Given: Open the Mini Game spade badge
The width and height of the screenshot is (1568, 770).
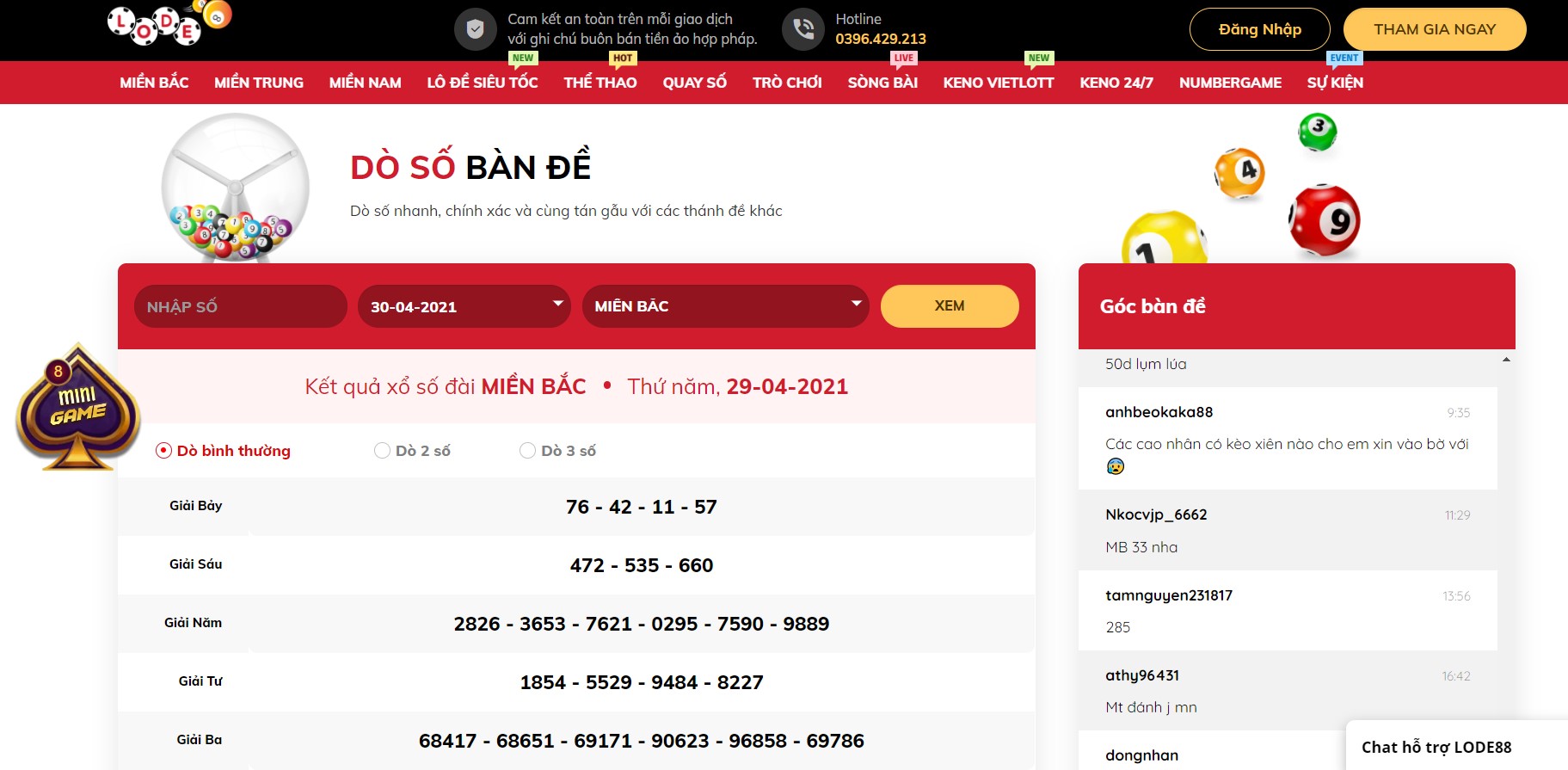Looking at the screenshot, I should point(77,409).
